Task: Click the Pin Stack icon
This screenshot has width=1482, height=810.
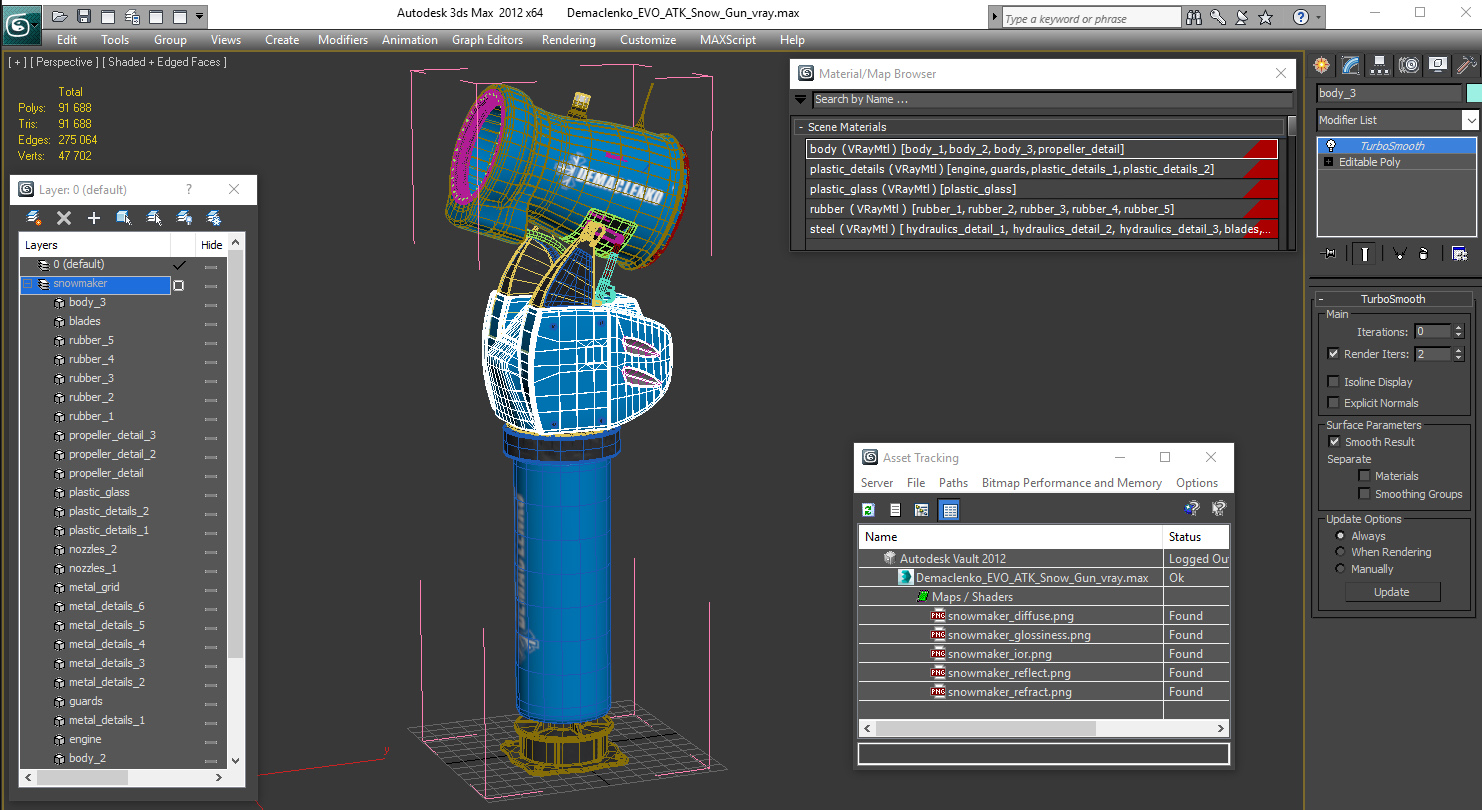Action: coord(1329,254)
